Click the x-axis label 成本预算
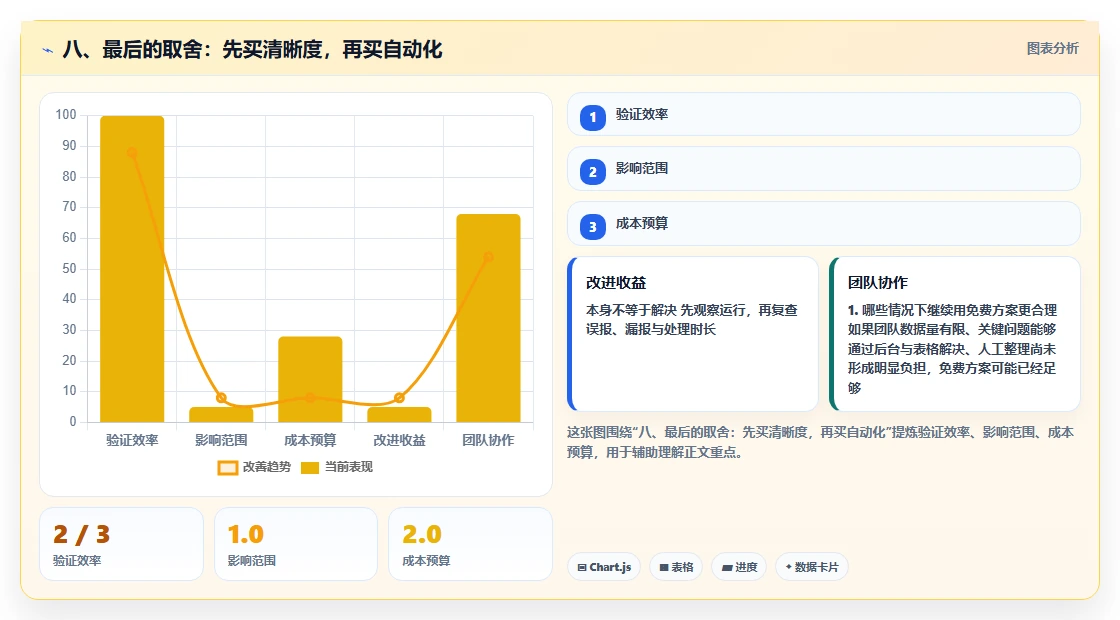This screenshot has height=620, width=1120. coord(310,441)
